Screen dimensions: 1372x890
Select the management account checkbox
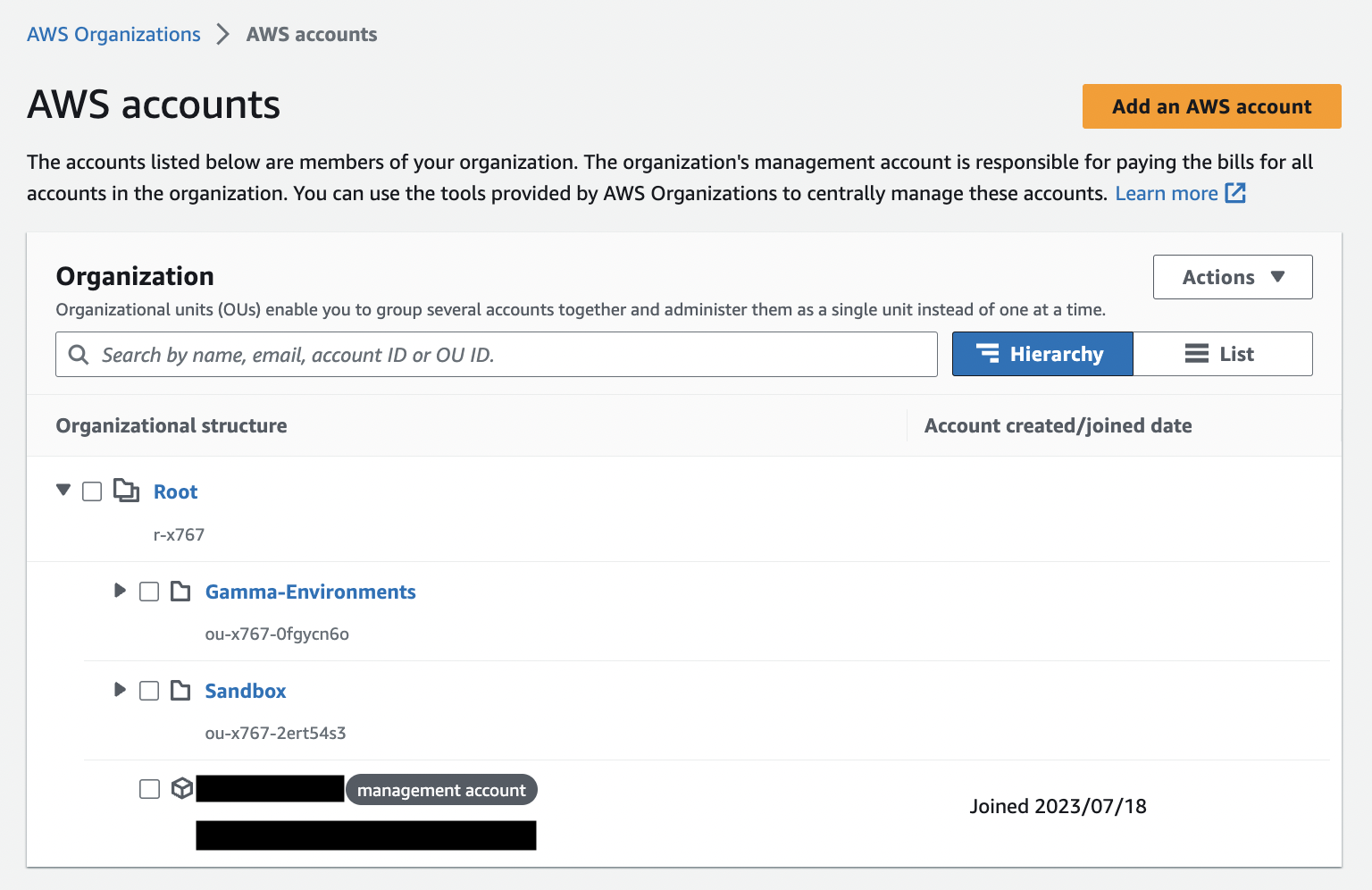[x=149, y=789]
